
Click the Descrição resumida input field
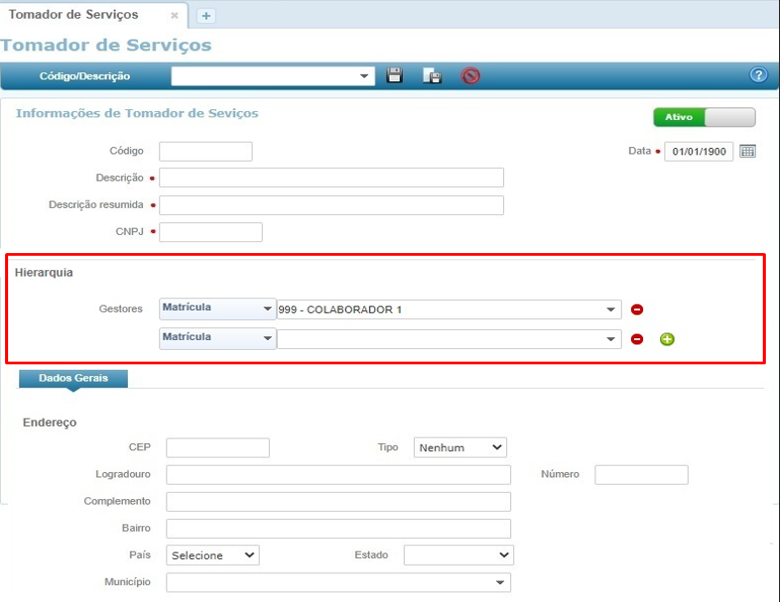pos(331,205)
